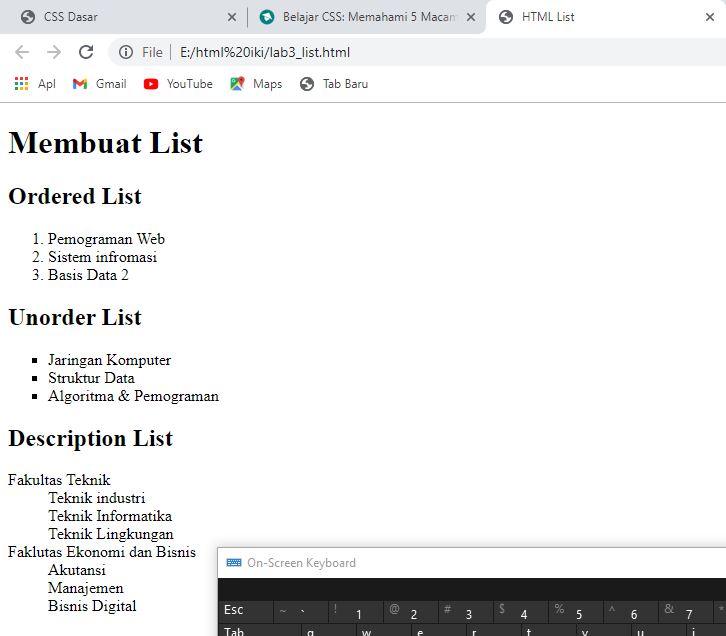Click the Ordered List heading
The height and width of the screenshot is (636, 726).
[x=75, y=196]
